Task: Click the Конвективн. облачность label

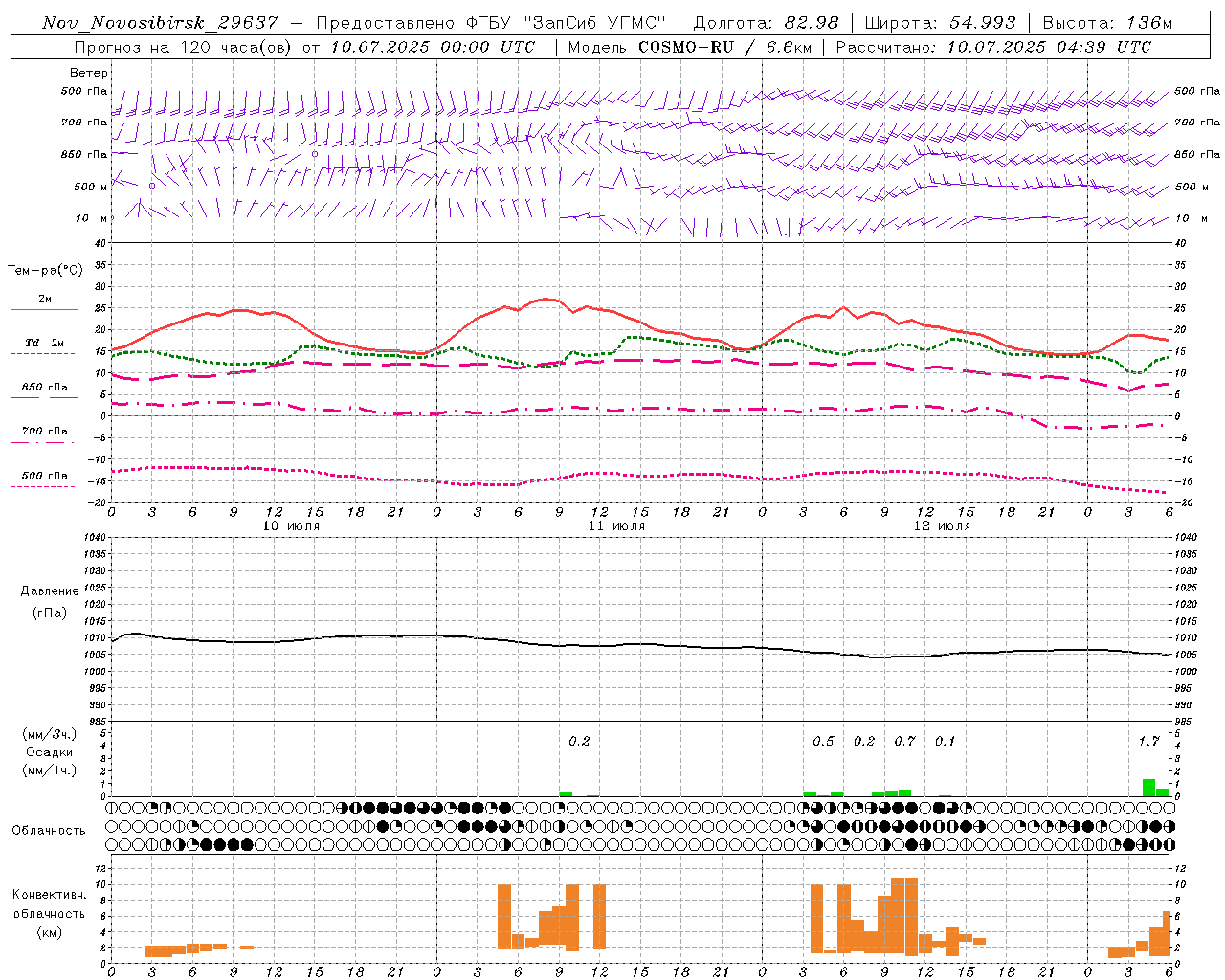Action: coord(49,903)
